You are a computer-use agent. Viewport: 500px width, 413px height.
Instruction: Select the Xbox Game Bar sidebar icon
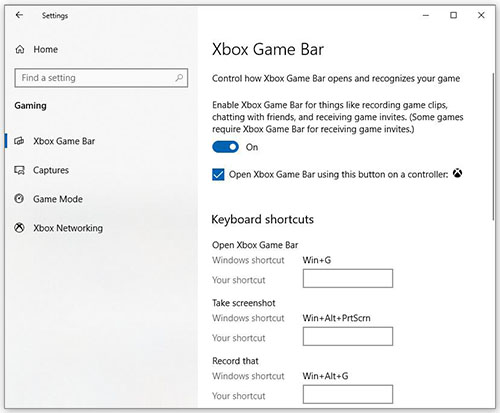(19, 141)
